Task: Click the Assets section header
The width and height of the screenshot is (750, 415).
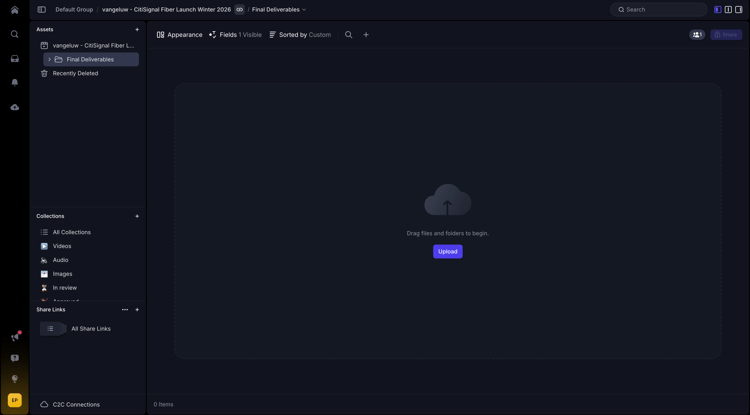Action: 45,29
